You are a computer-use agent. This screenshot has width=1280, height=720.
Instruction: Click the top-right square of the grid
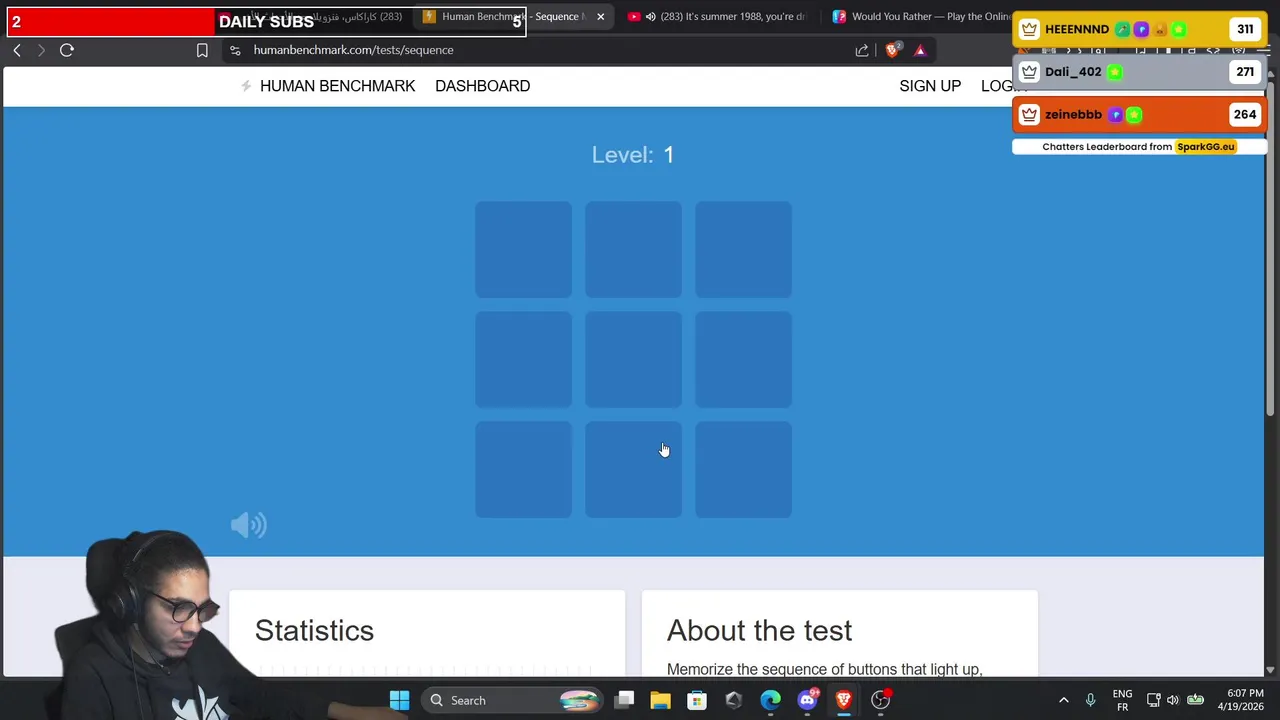tap(743, 250)
